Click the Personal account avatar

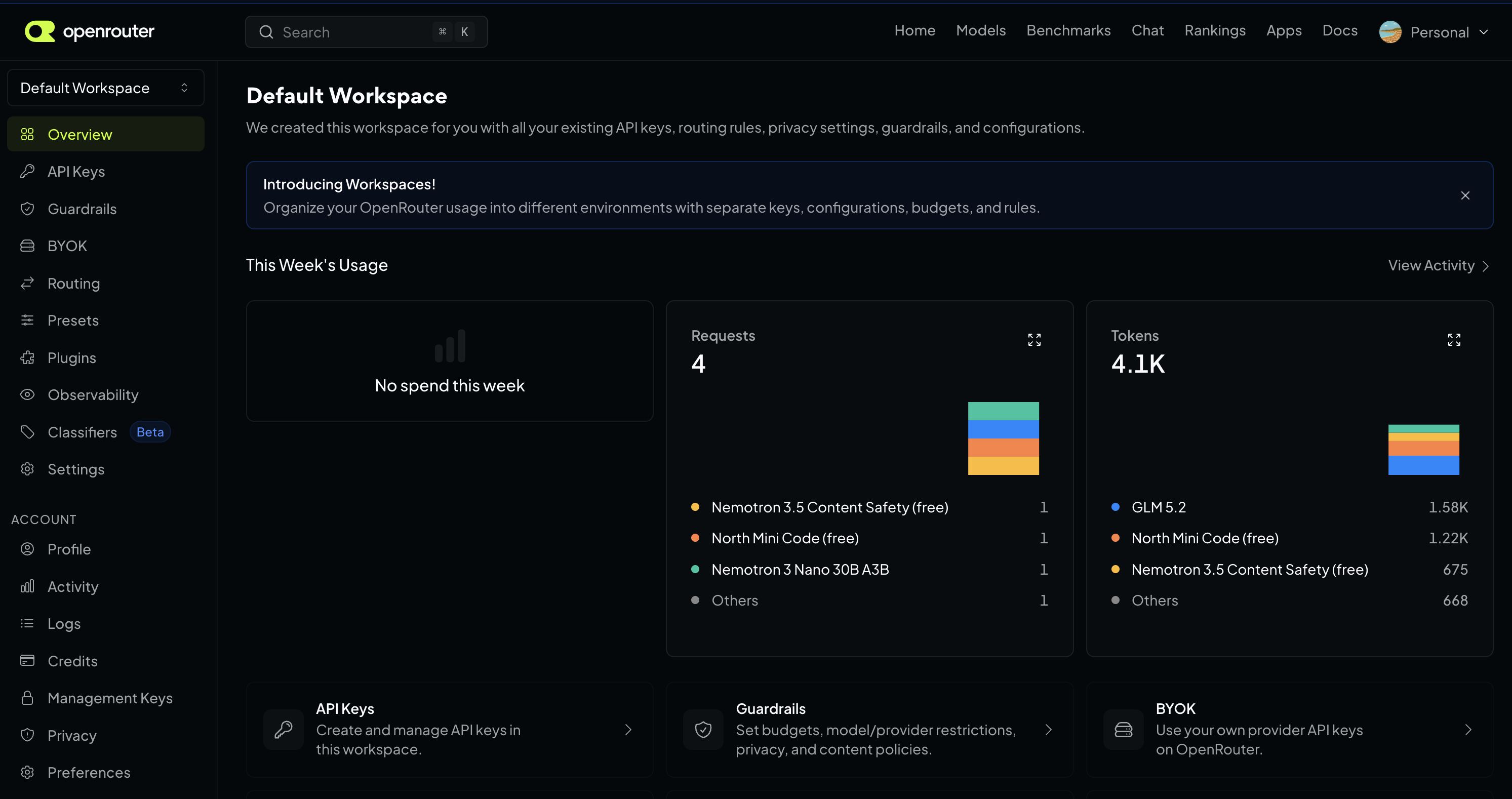click(1390, 32)
